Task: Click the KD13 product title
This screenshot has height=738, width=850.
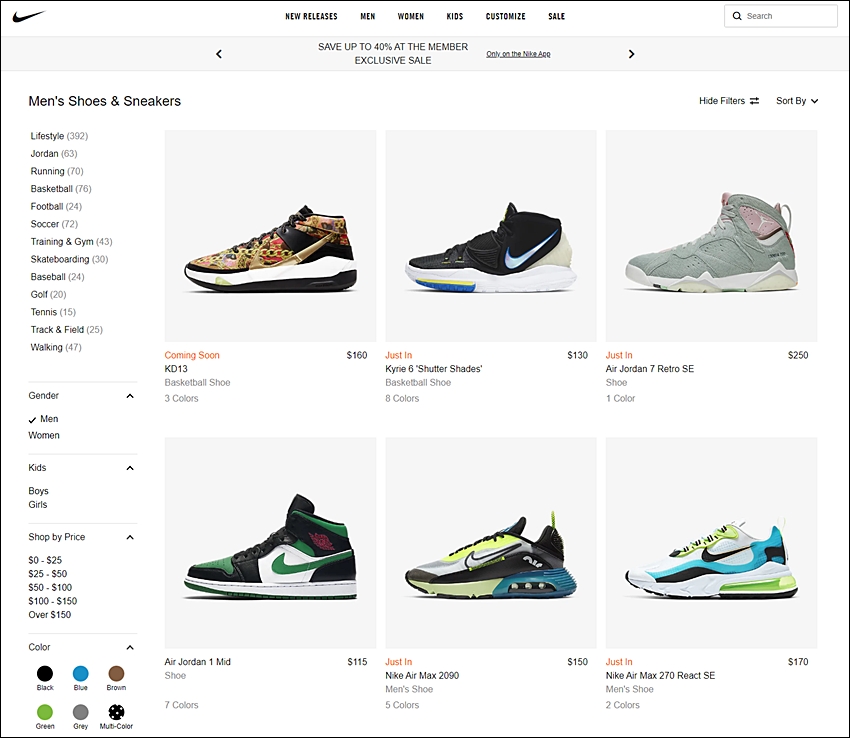Action: 176,369
